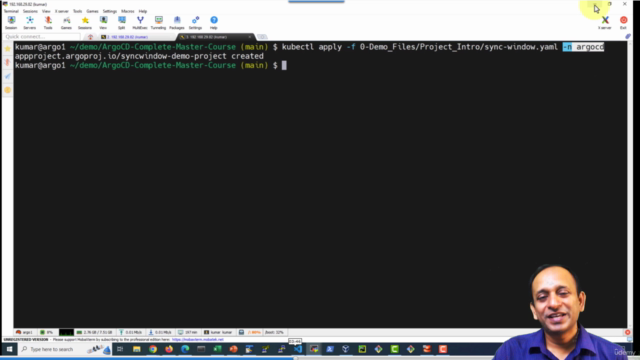Open Firefox from the taskbar

click(169, 349)
